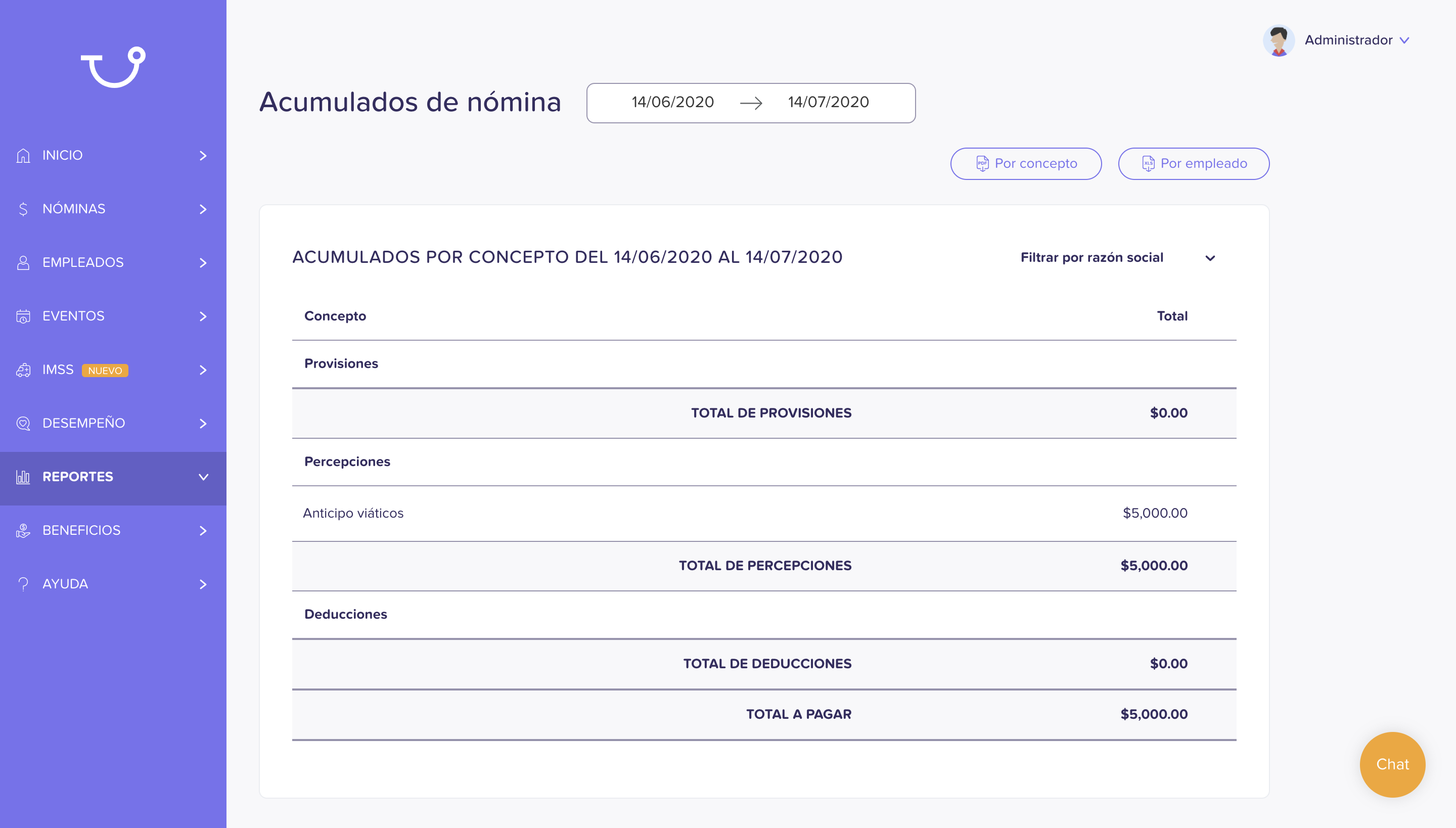Open the AYUDA sidebar menu
This screenshot has height=828, width=1456.
coord(113,584)
